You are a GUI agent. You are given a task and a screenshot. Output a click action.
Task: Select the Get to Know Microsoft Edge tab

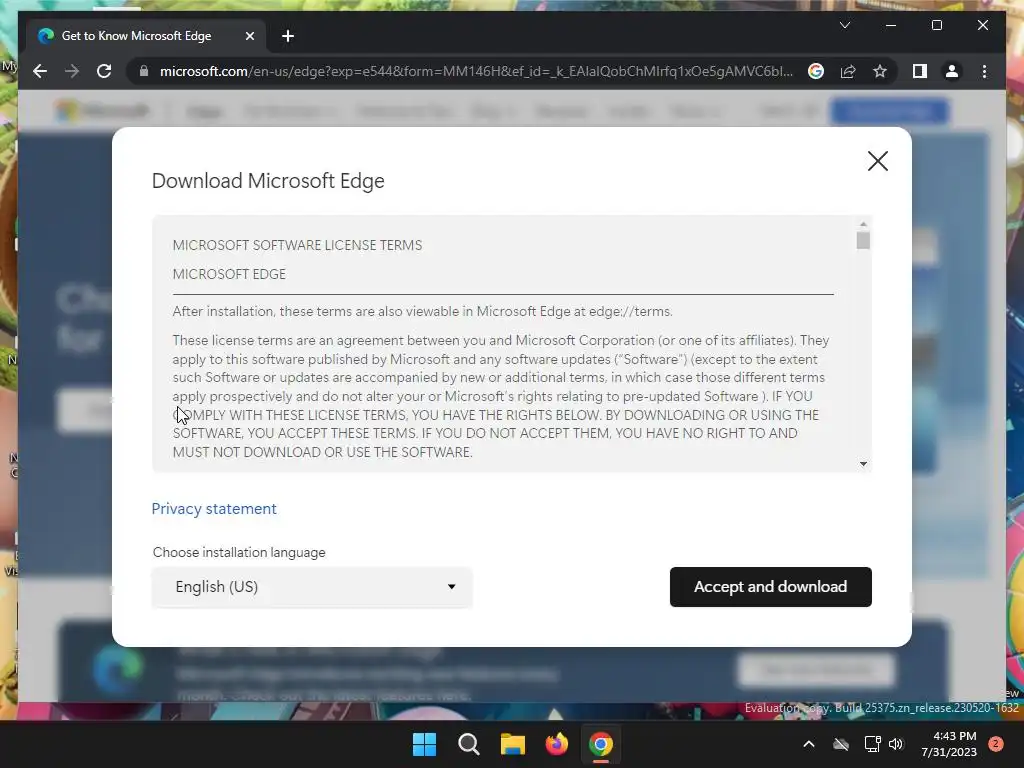146,36
